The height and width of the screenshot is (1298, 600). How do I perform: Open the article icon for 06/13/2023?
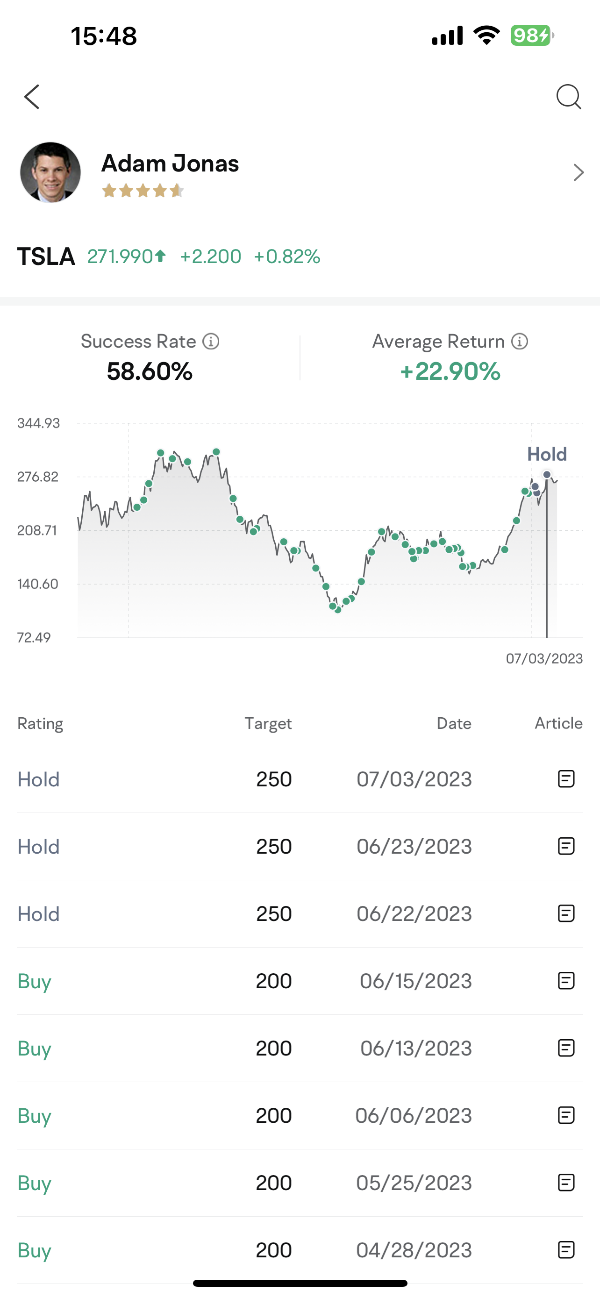pos(566,1048)
